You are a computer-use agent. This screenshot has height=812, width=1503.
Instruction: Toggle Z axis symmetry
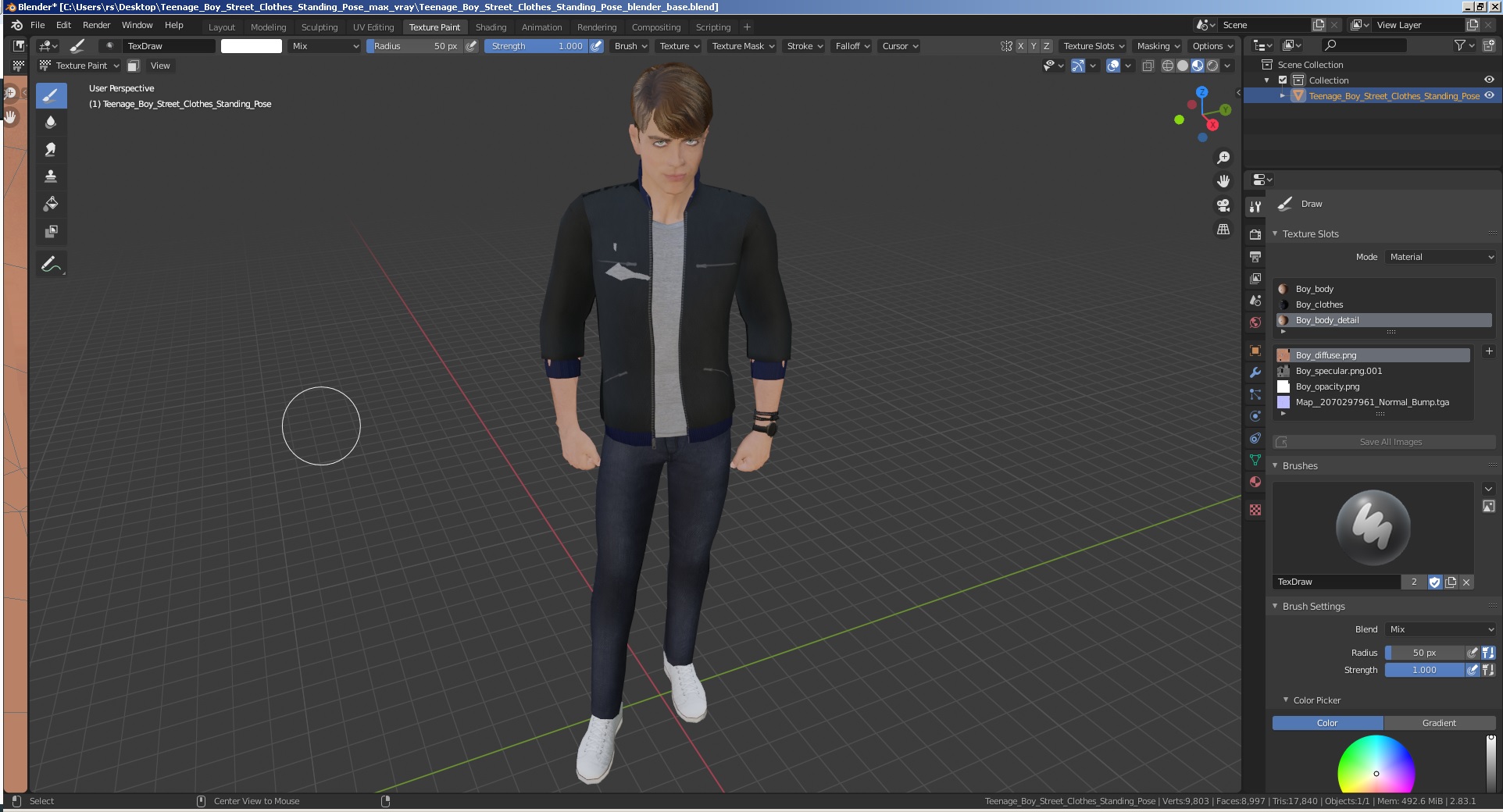coord(1047,46)
